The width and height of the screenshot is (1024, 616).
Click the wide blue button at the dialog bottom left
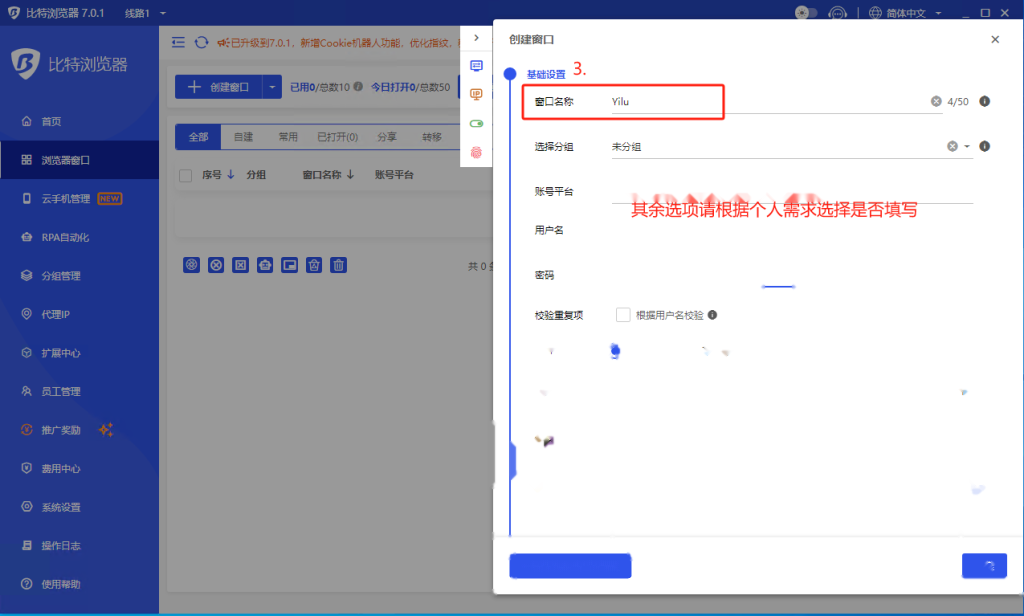(570, 566)
